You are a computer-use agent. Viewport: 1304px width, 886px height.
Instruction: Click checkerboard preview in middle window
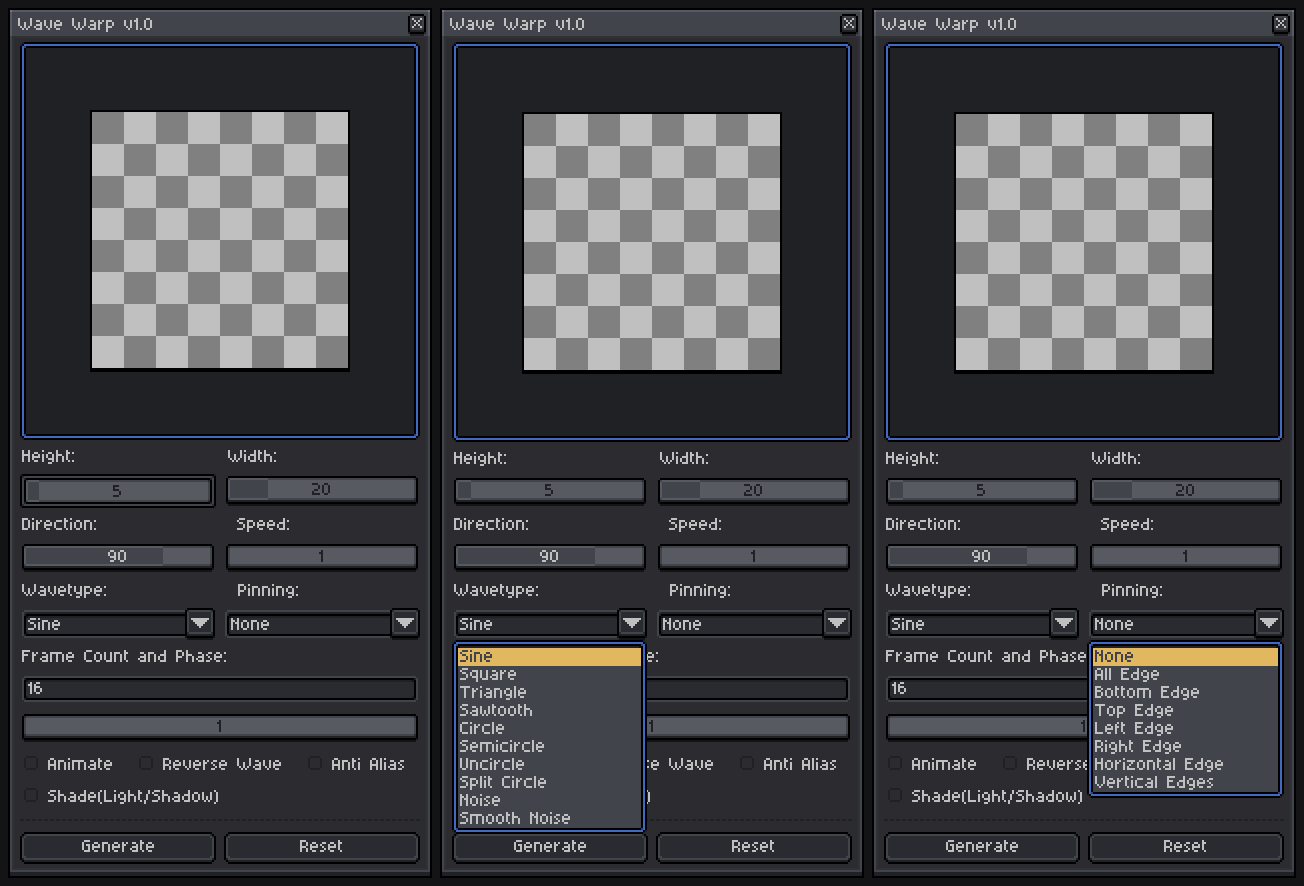[x=652, y=242]
